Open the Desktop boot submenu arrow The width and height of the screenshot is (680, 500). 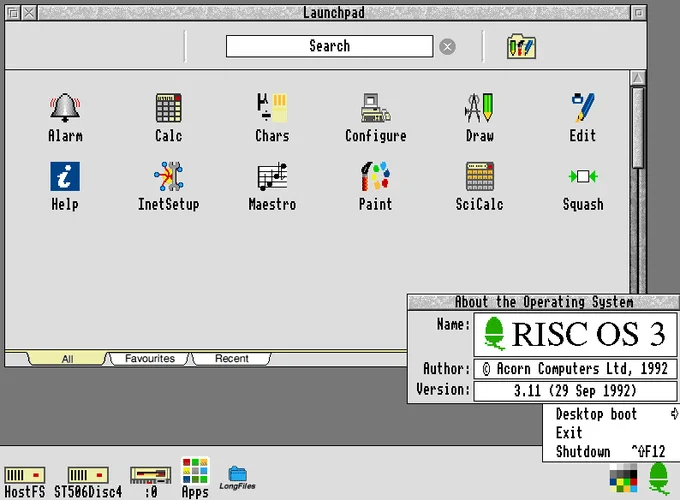pos(674,414)
